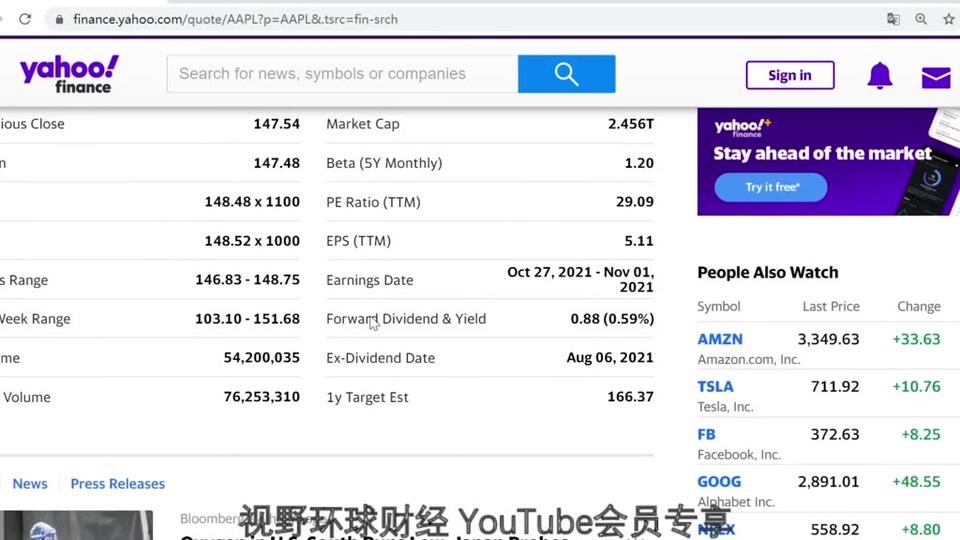Click the Change column header

point(918,307)
